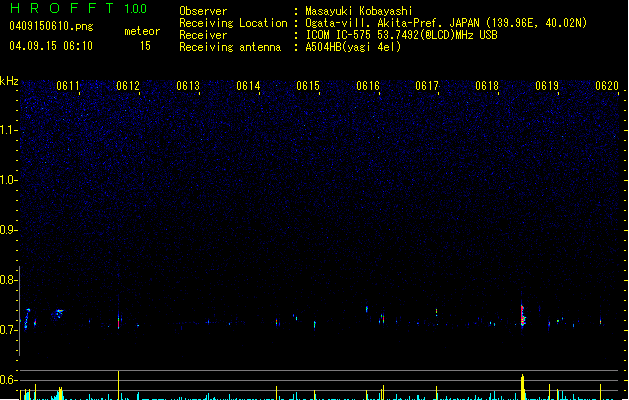Click the 0619 time marker

[x=547, y=86]
